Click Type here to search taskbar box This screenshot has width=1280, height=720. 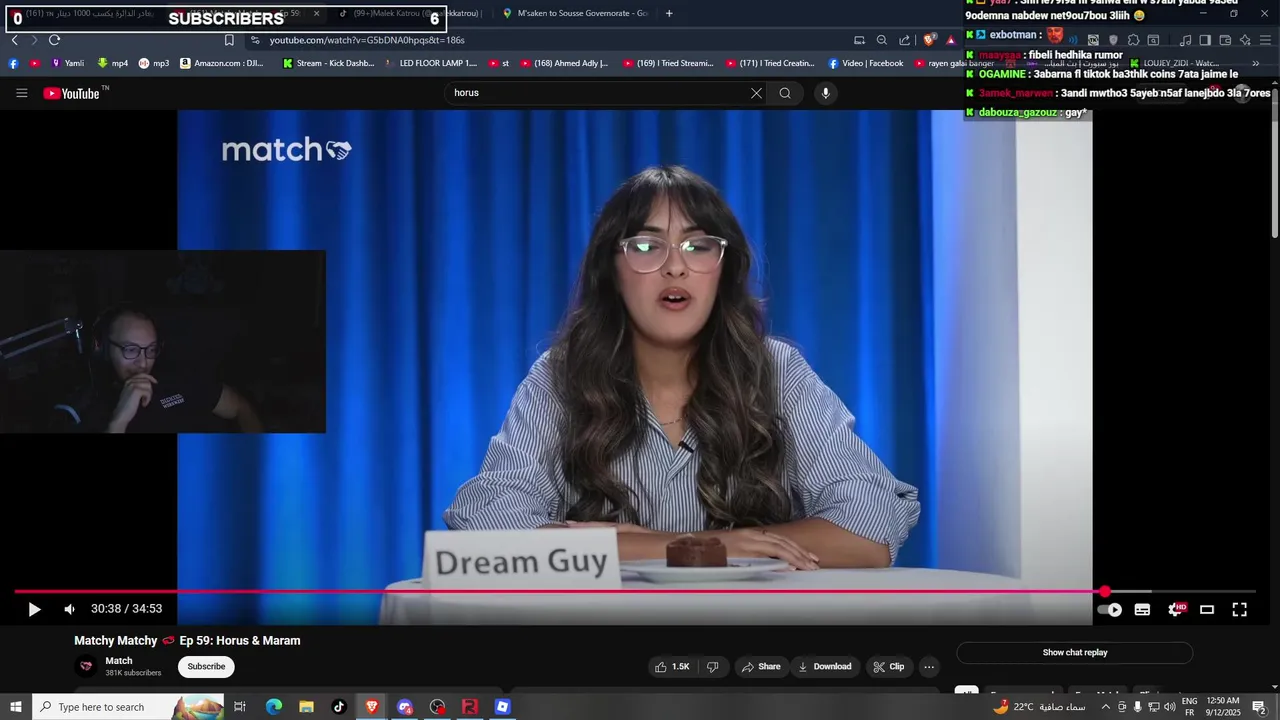click(x=128, y=707)
